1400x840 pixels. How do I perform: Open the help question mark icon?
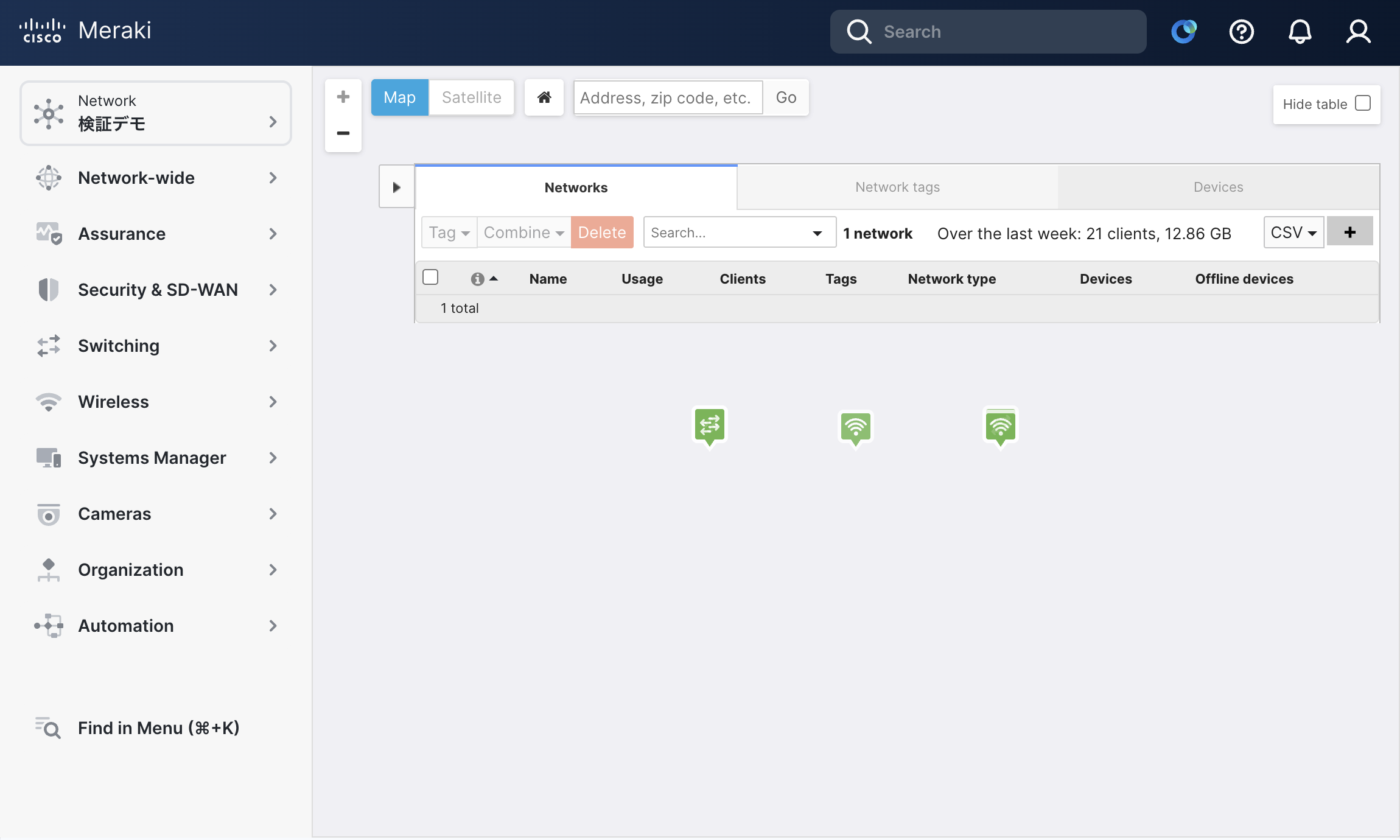1241,32
